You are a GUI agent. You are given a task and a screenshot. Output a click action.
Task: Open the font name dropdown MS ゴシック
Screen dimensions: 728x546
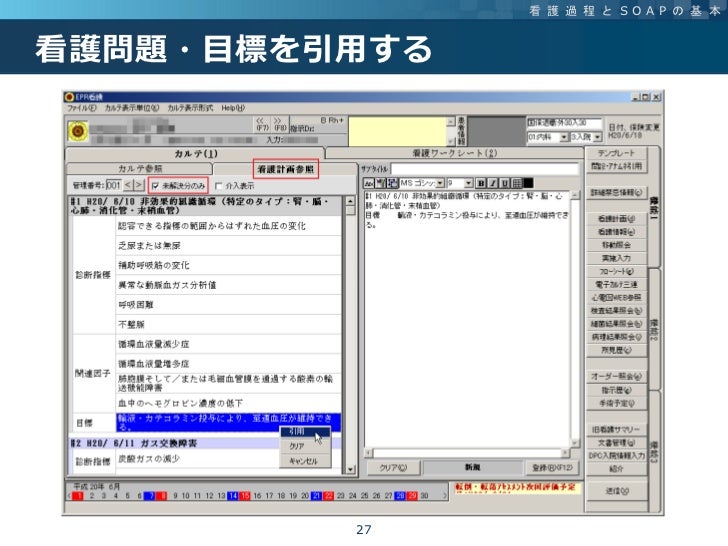click(440, 183)
